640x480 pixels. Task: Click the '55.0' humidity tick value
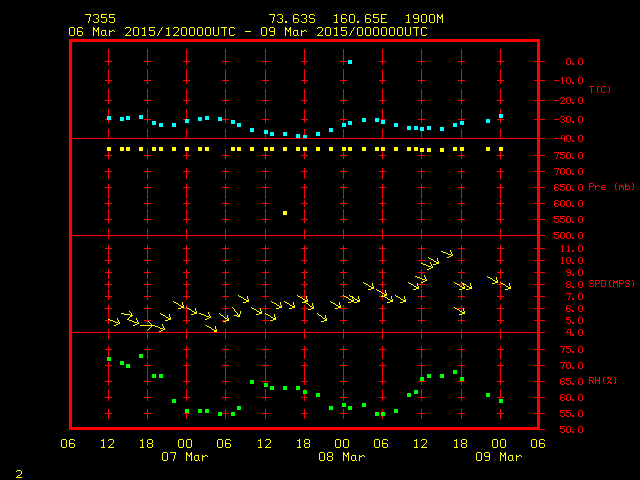click(x=571, y=414)
